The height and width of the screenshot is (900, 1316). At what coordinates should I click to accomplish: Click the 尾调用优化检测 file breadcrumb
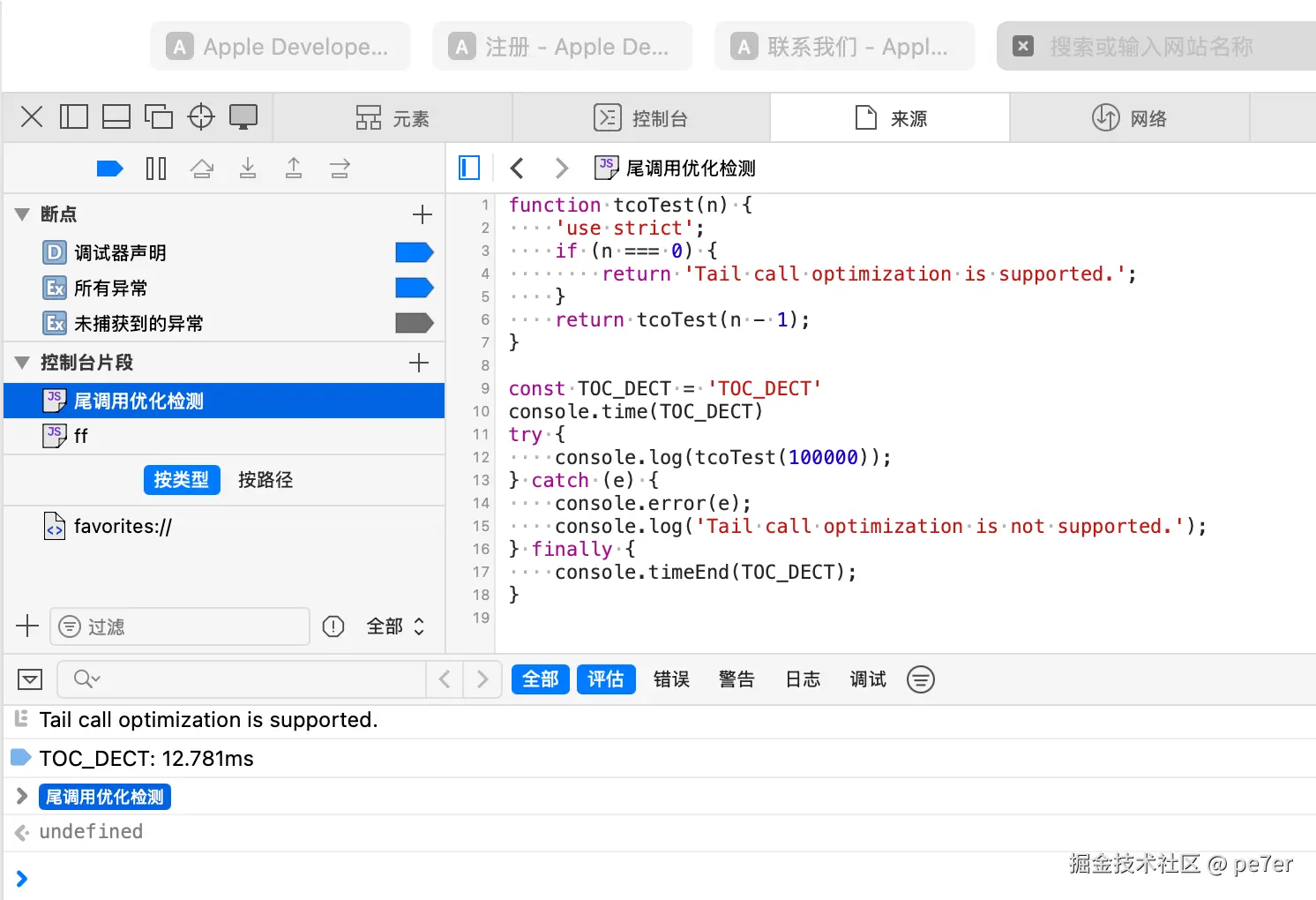tap(676, 168)
